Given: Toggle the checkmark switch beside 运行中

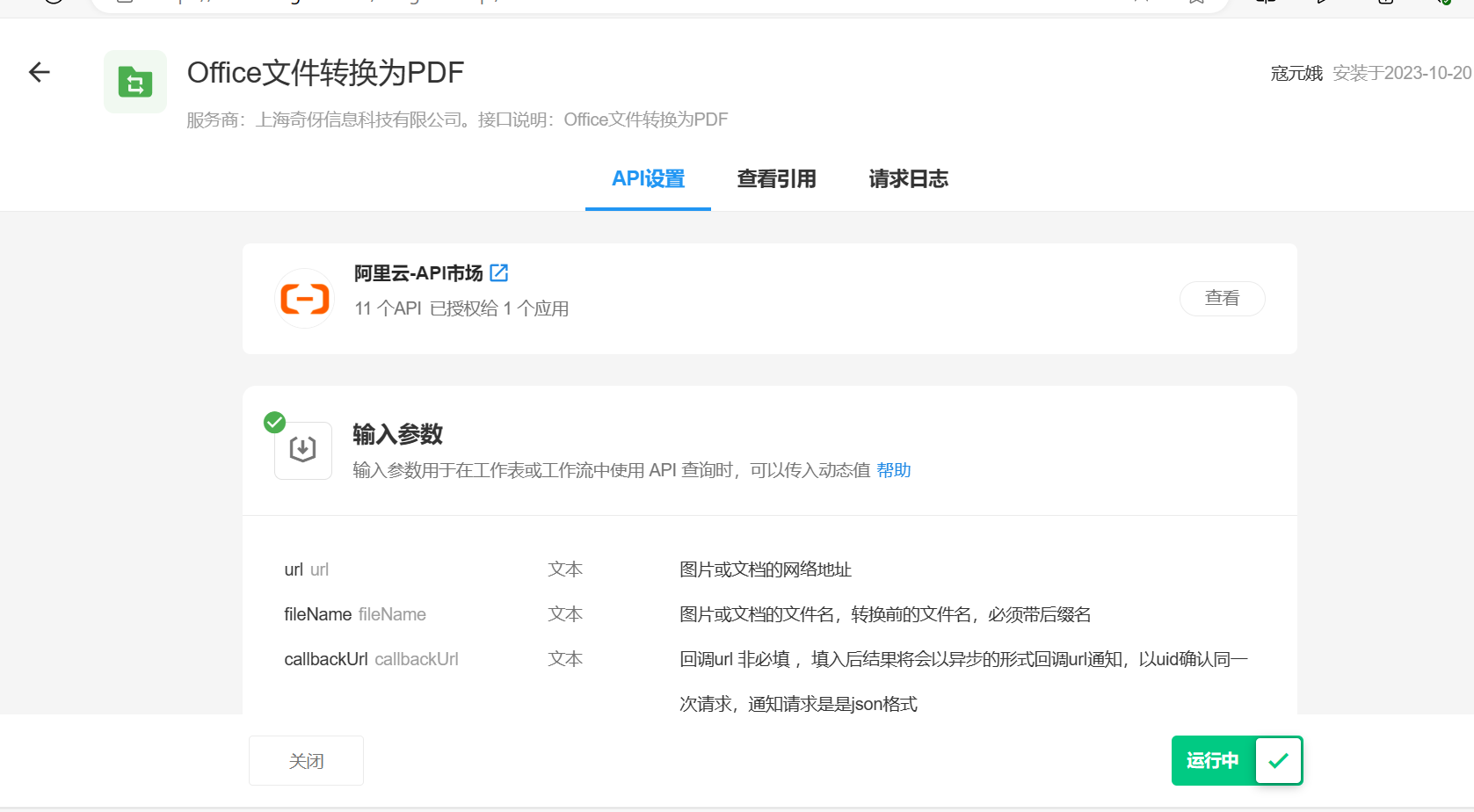Looking at the screenshot, I should [1278, 760].
